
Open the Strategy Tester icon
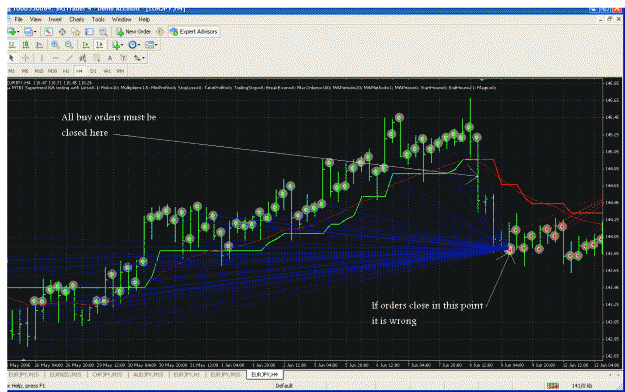103,32
